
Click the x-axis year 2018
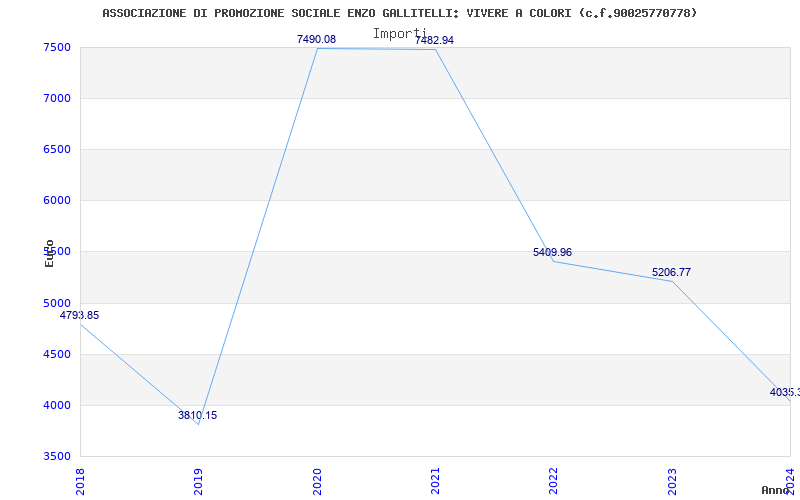(x=80, y=481)
